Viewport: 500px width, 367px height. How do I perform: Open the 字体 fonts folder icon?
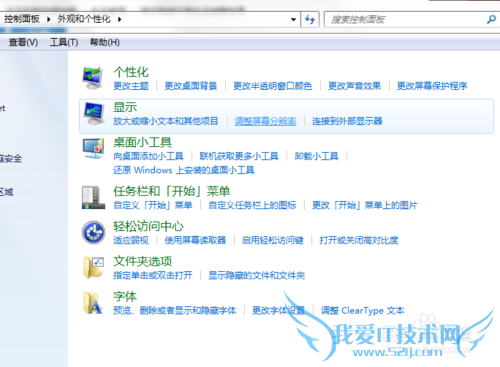tap(92, 303)
